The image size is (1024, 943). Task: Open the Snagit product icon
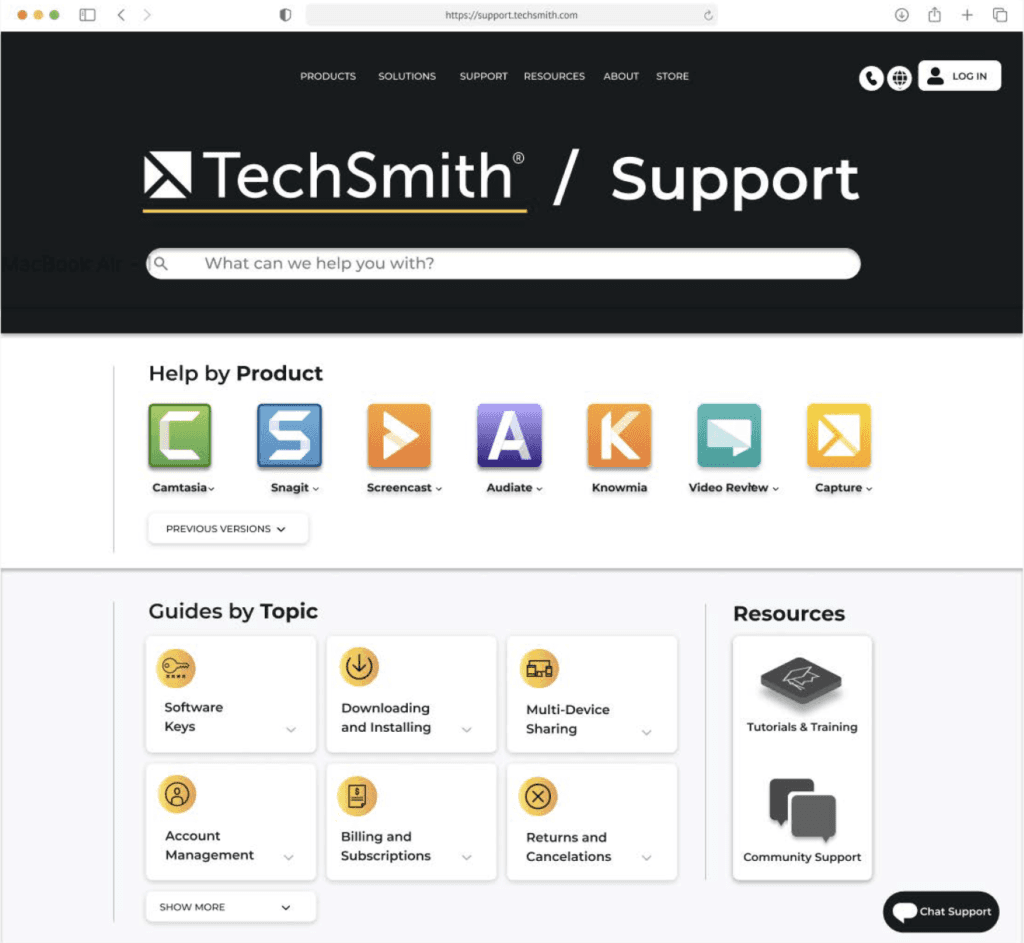tap(289, 435)
